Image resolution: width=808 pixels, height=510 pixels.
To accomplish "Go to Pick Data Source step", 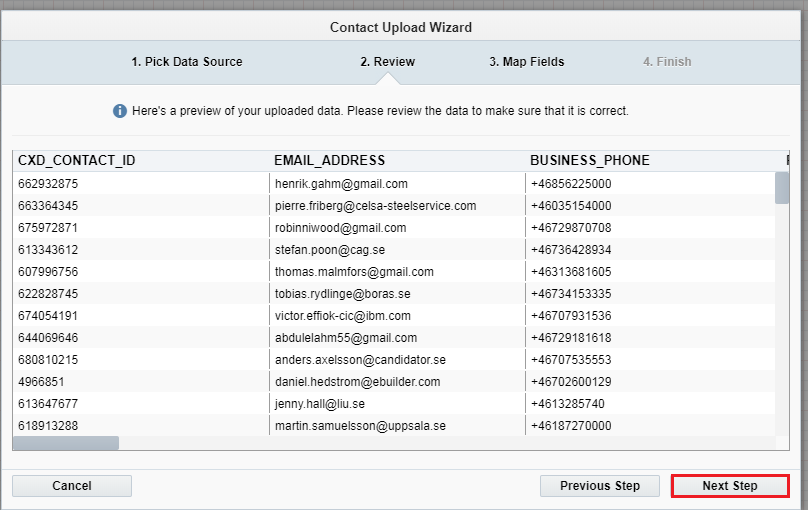I will (x=186, y=62).
